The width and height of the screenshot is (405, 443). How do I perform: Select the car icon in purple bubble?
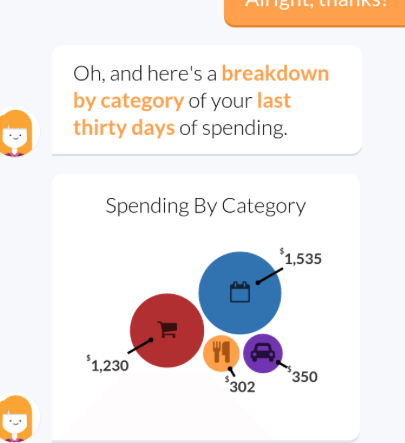pos(263,352)
